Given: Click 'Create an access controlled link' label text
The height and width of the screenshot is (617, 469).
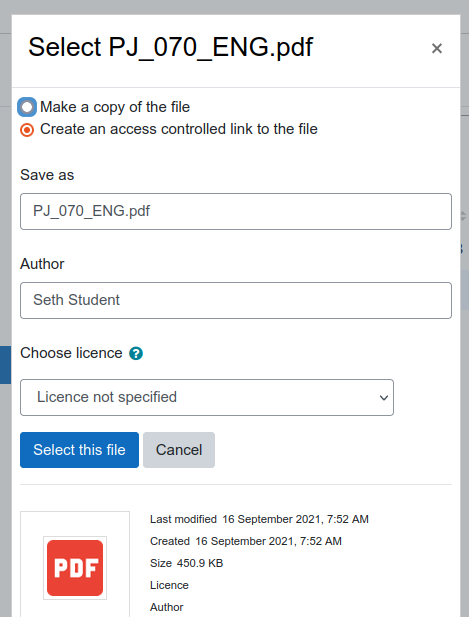Looking at the screenshot, I should click(179, 129).
